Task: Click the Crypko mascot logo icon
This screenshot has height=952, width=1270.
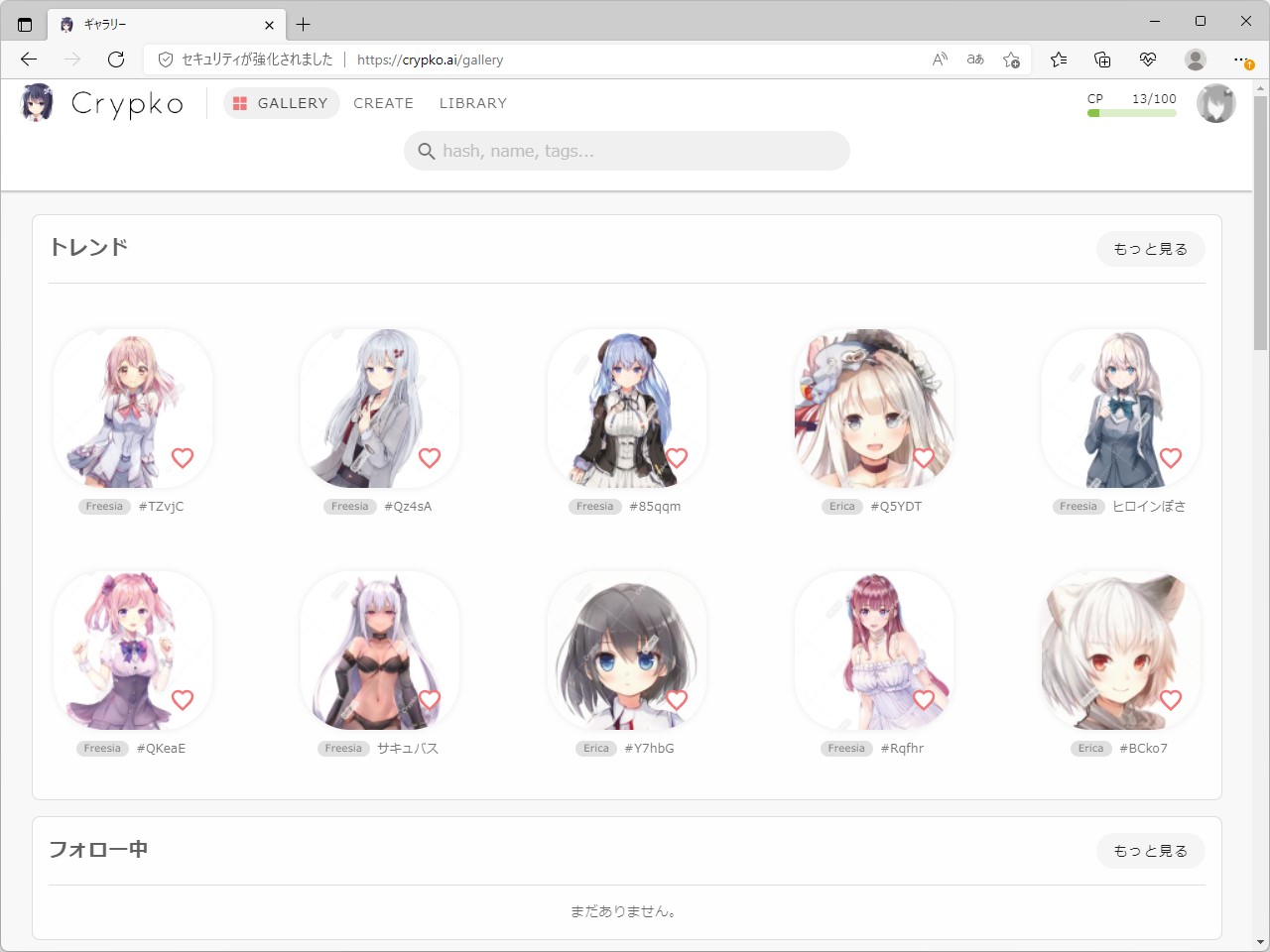Action: click(x=36, y=103)
